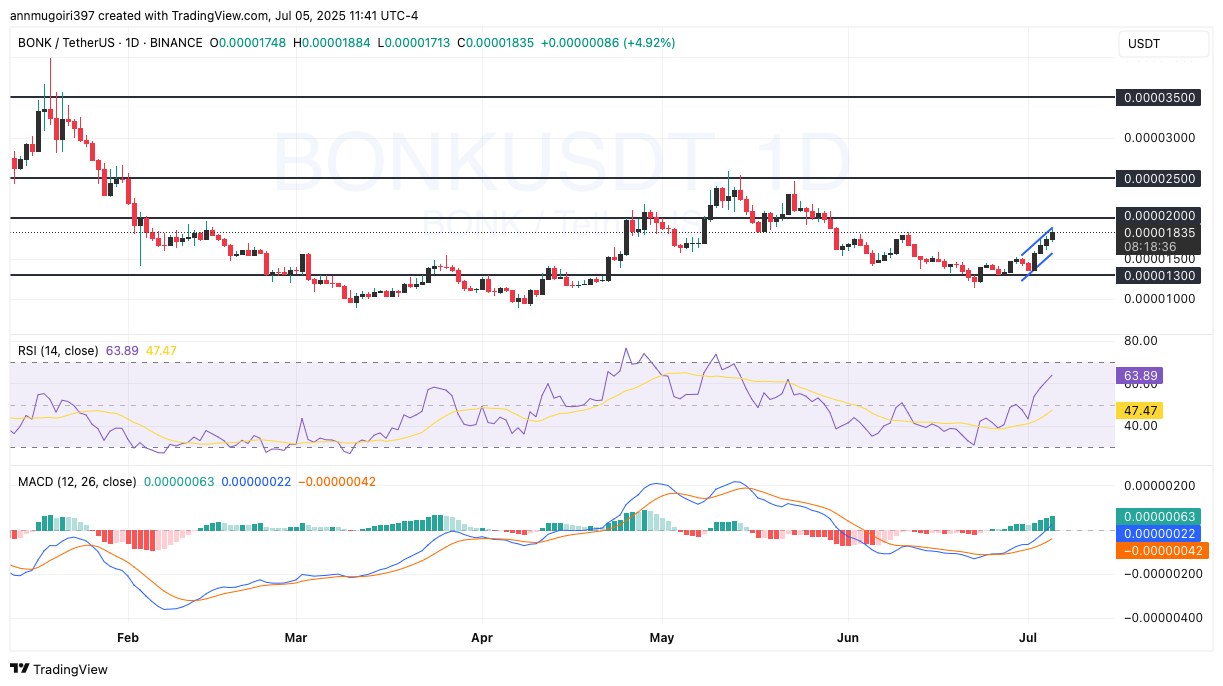The image size is (1223, 686).
Task: Click the BONK / TetherUS symbol title
Action: pos(68,43)
